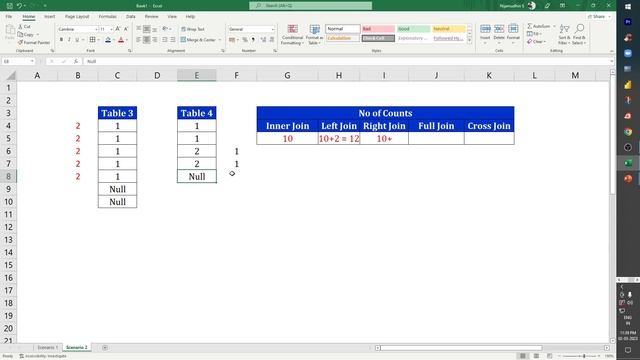Open Find & Select menu
Viewport: 640px width, 360px height.
point(579,35)
